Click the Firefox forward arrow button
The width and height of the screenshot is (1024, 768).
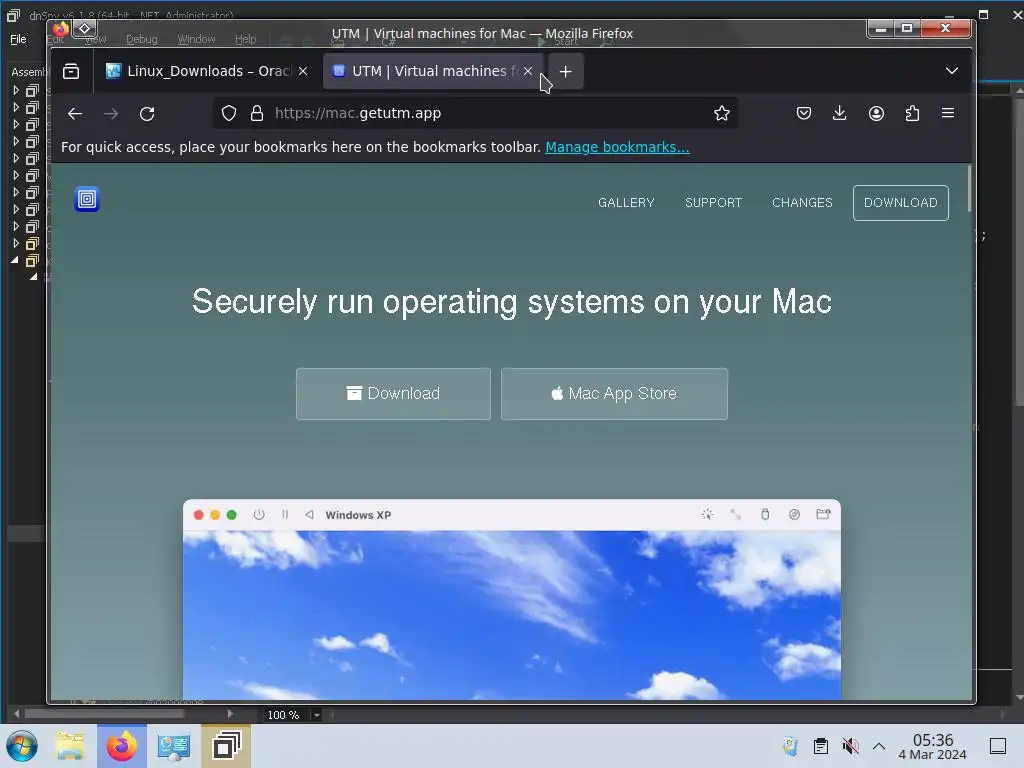[x=111, y=114]
